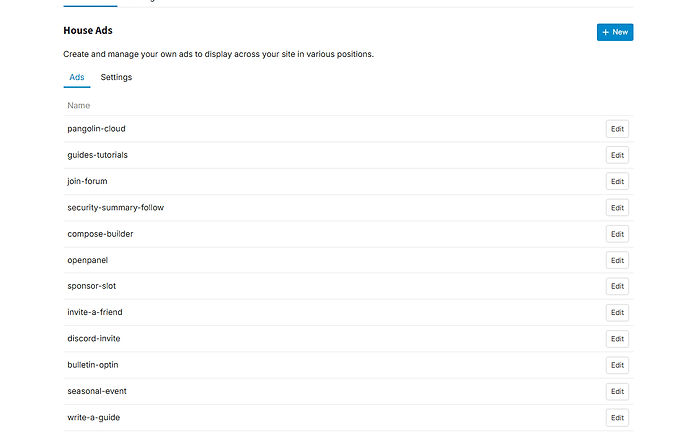Edit the write-a-guide ad
Screen dimensions: 690x447
tap(617, 418)
